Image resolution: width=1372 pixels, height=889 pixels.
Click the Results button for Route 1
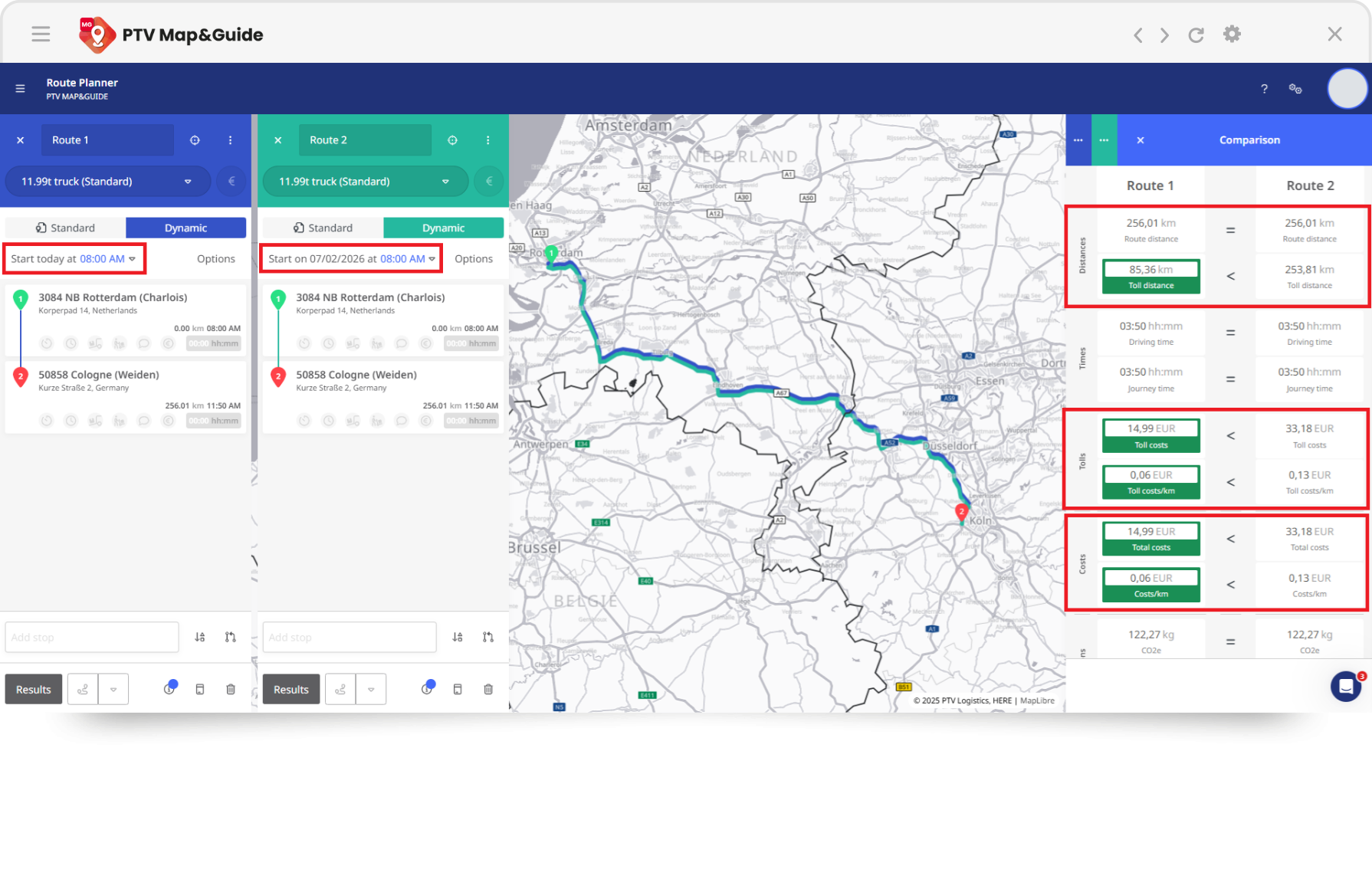[x=34, y=689]
